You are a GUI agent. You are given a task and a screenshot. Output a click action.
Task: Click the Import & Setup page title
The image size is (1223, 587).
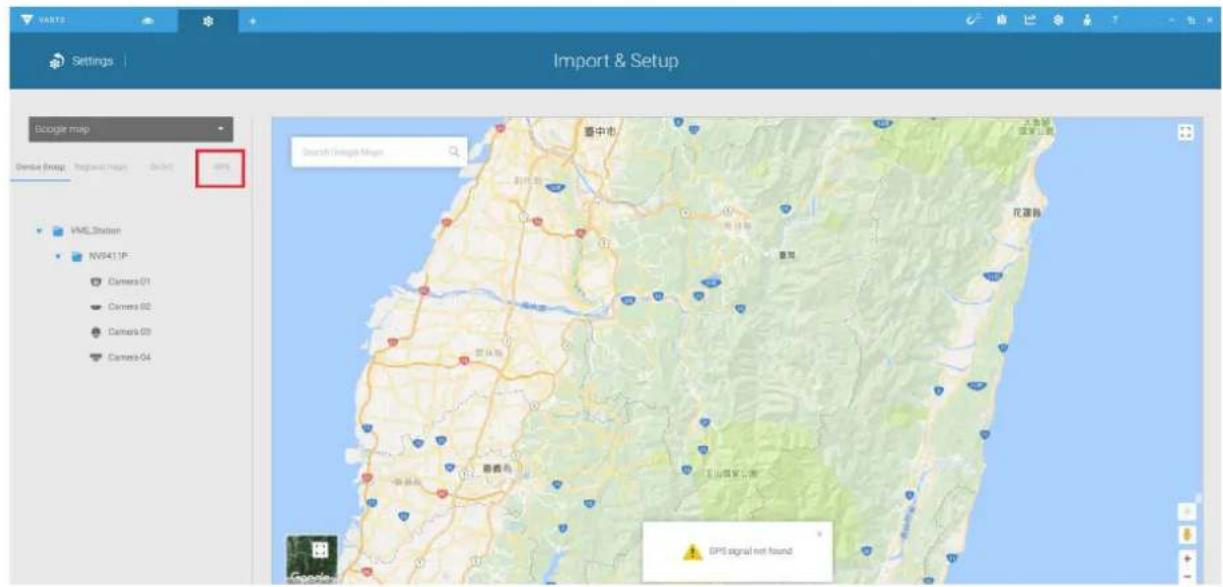[616, 62]
